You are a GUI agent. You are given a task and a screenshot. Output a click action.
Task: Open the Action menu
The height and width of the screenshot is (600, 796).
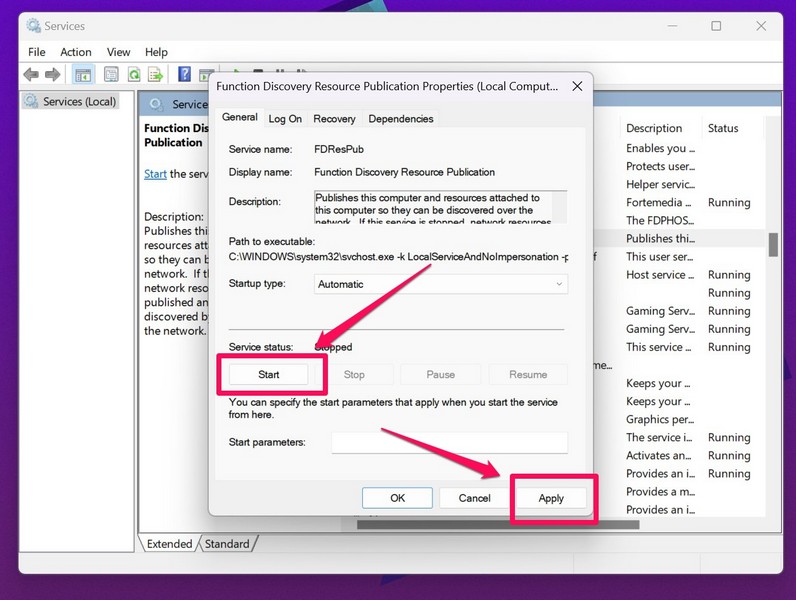(x=75, y=52)
